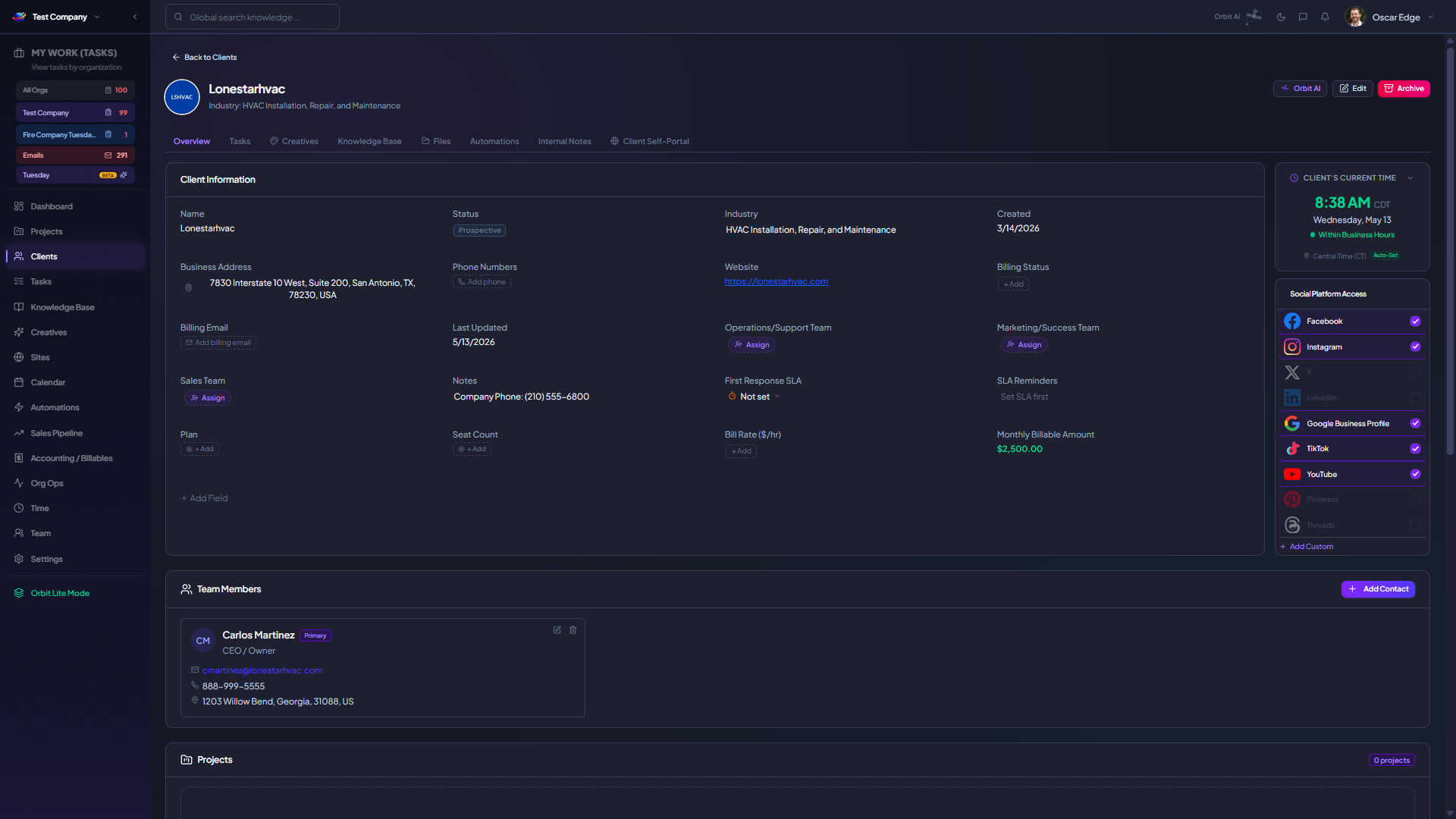Uncheck Facebook platform access
Image resolution: width=1456 pixels, height=819 pixels.
tap(1415, 322)
